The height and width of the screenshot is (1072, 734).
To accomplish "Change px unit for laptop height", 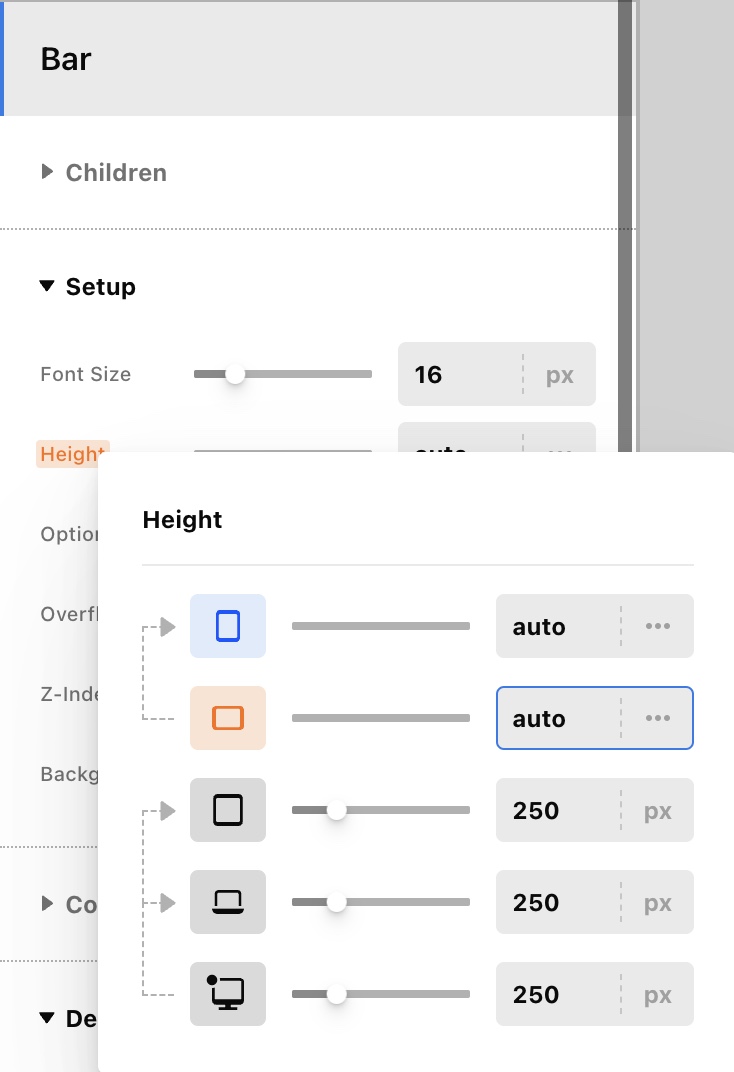I will 657,903.
